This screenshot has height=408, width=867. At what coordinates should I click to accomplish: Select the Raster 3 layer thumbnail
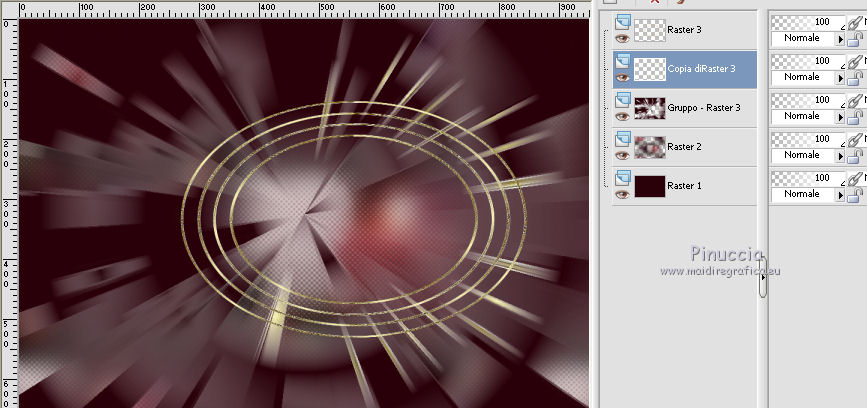[x=650, y=30]
